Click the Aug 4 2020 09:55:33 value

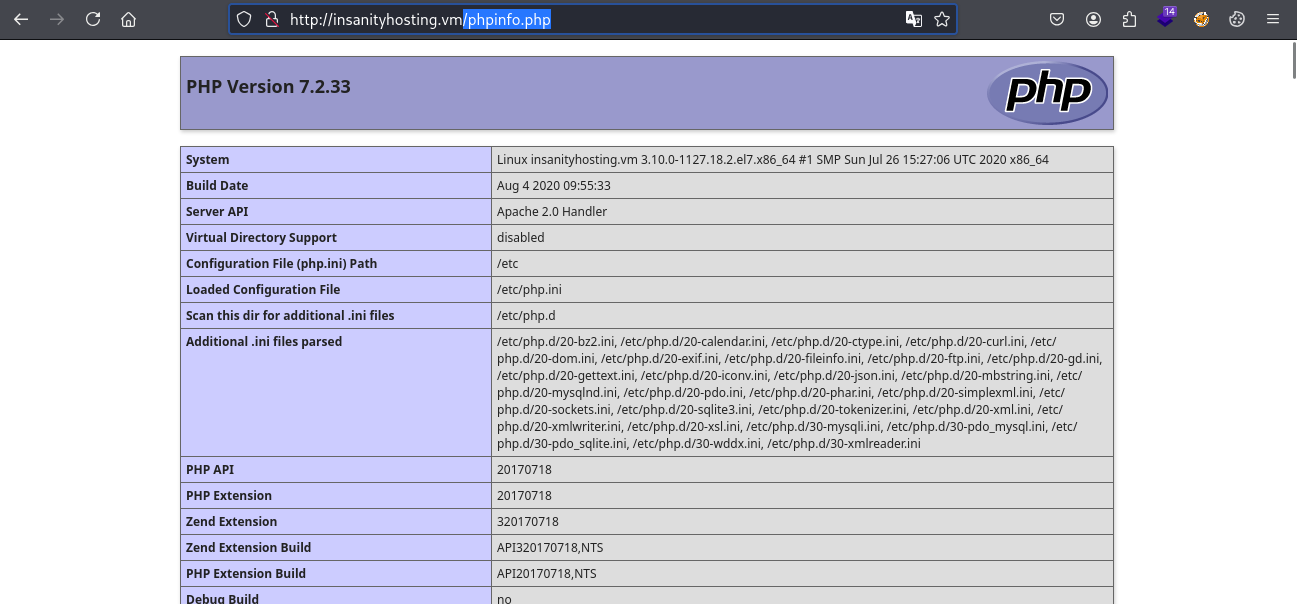(x=553, y=186)
